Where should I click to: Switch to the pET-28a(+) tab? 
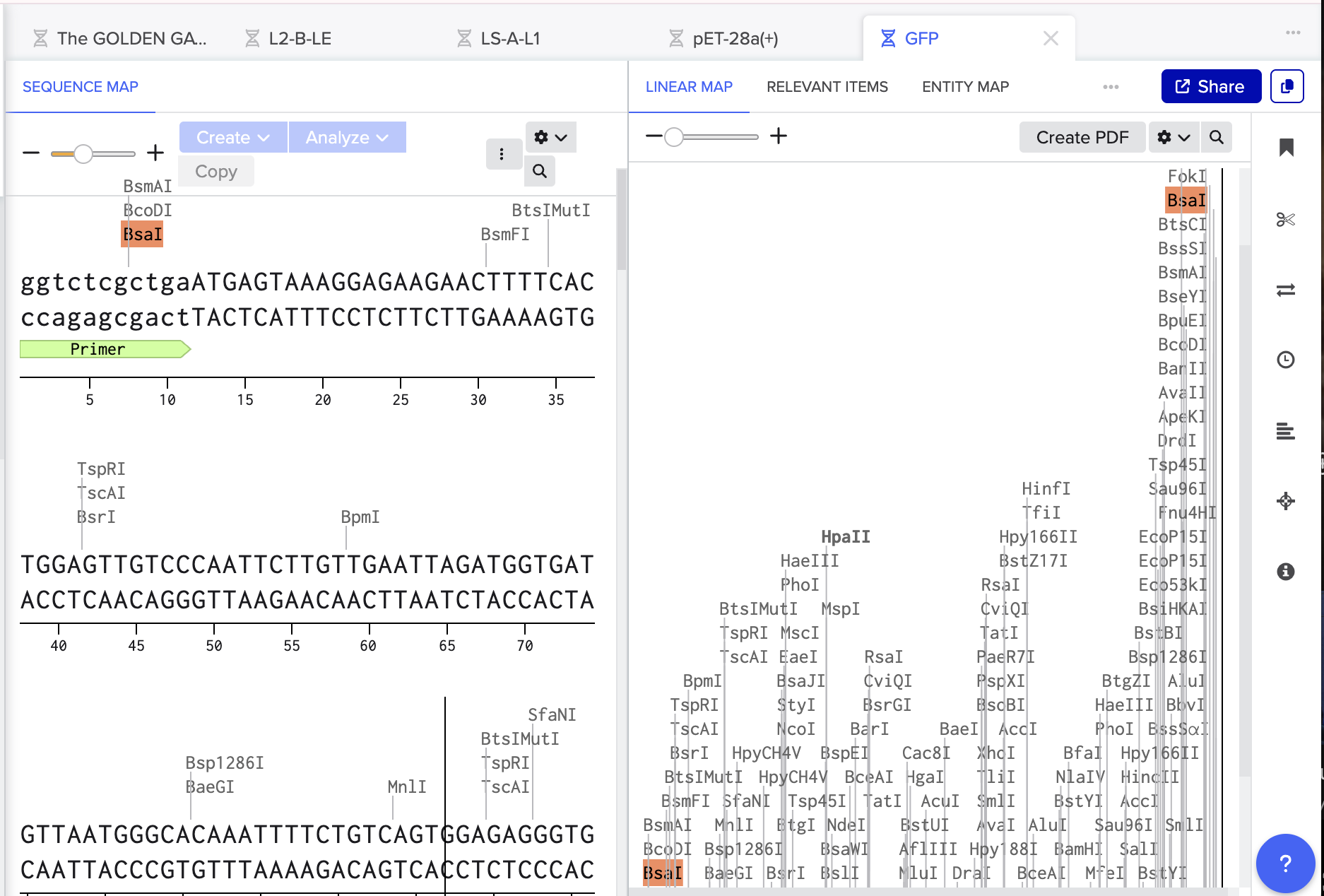tap(723, 38)
